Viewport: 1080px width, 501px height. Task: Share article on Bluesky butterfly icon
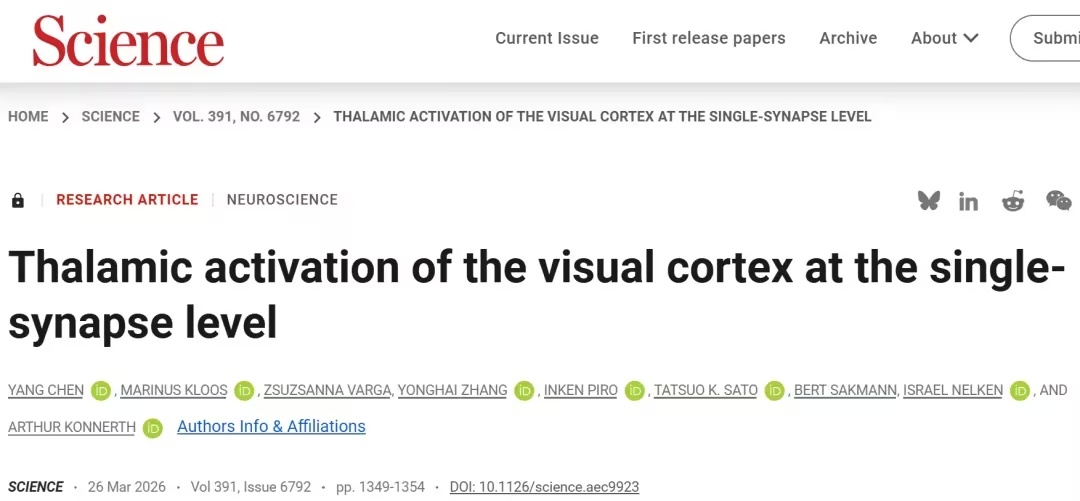[929, 200]
